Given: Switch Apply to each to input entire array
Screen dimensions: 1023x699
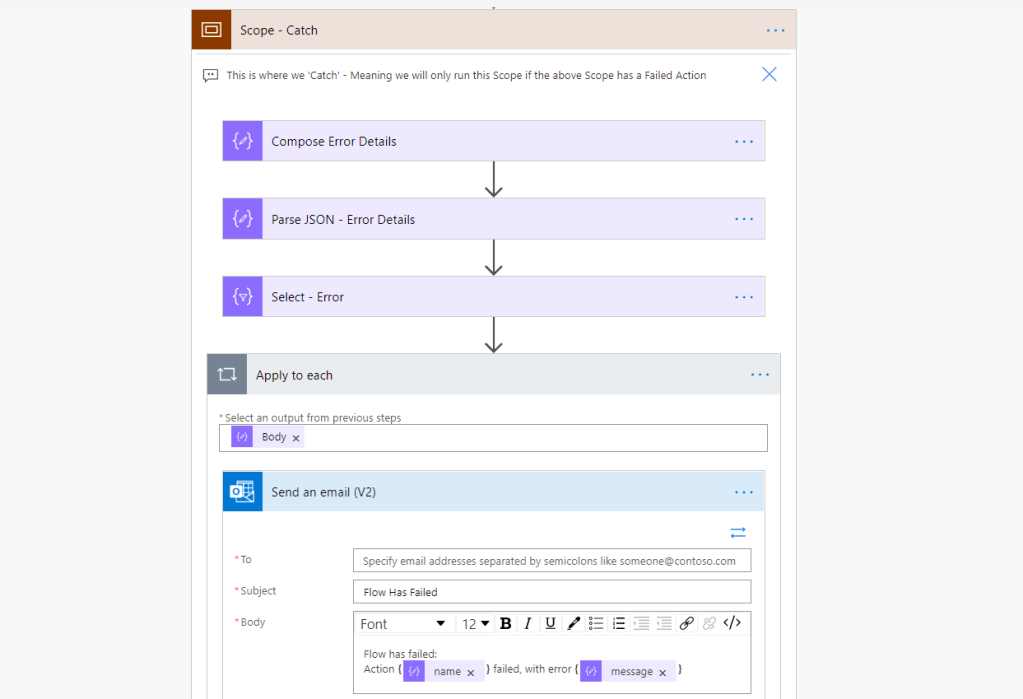Looking at the screenshot, I should 738,532.
